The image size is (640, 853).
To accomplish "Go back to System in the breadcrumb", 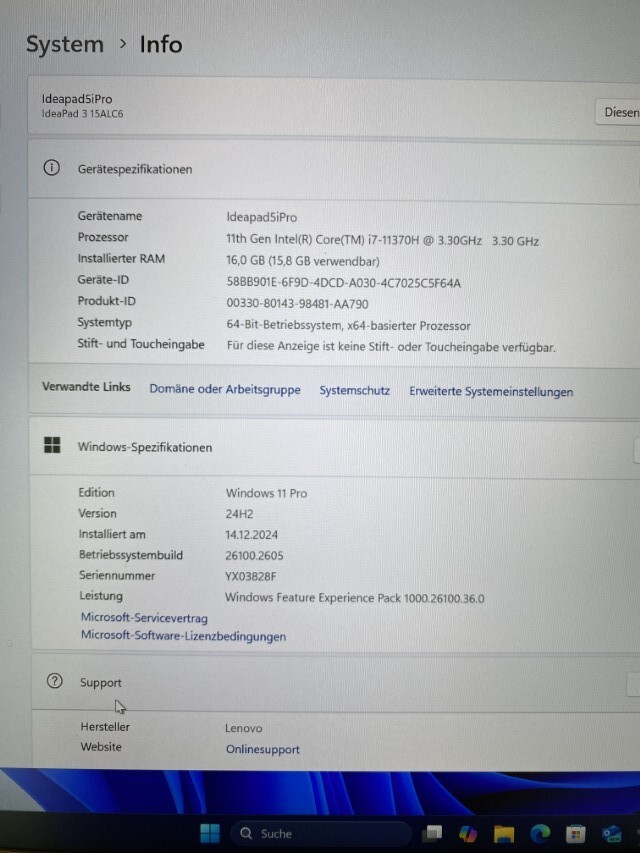I will pos(65,44).
